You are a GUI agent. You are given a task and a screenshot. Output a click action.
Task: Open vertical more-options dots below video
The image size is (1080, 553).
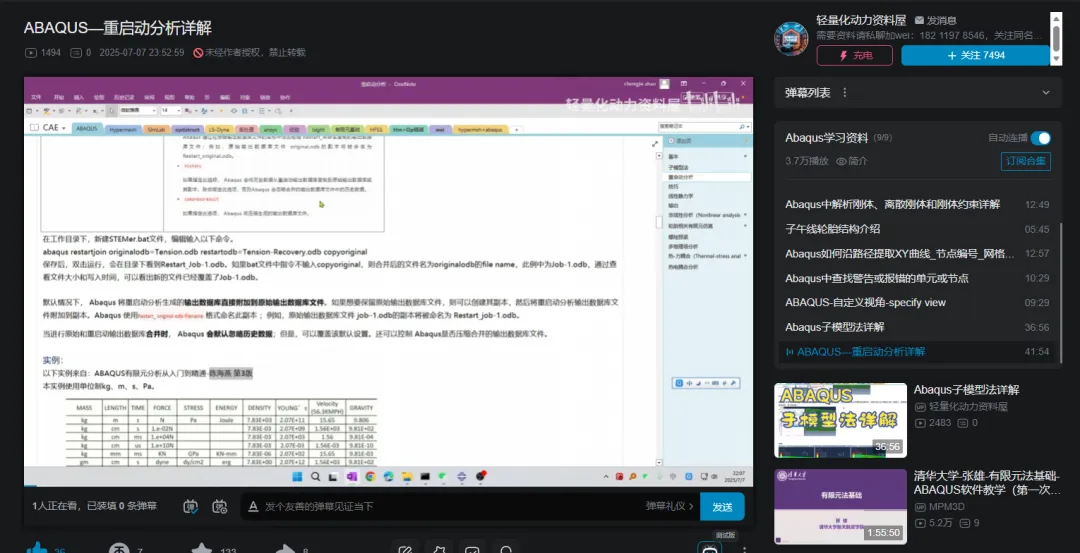tap(744, 549)
